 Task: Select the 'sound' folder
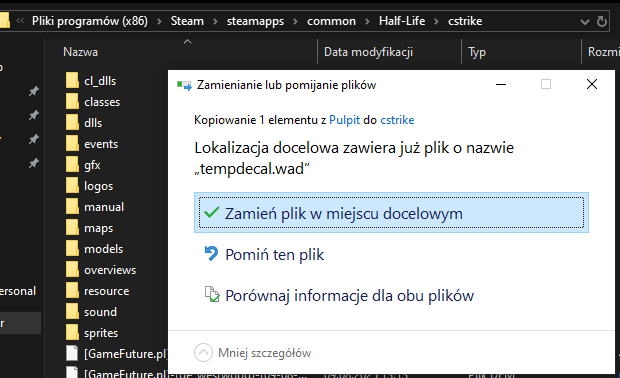click(100, 312)
